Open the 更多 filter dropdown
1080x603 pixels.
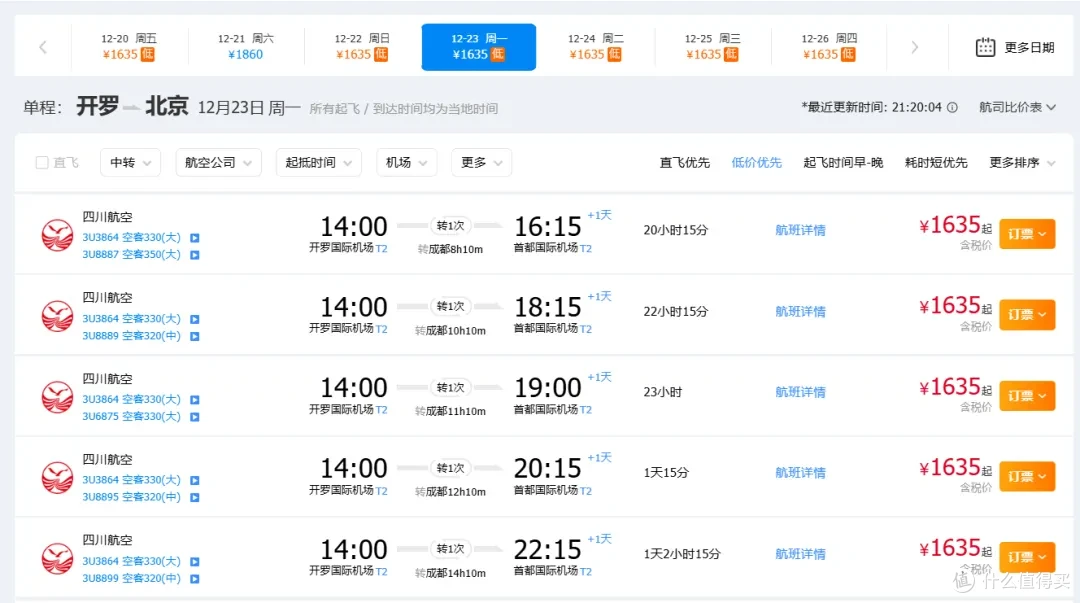481,163
